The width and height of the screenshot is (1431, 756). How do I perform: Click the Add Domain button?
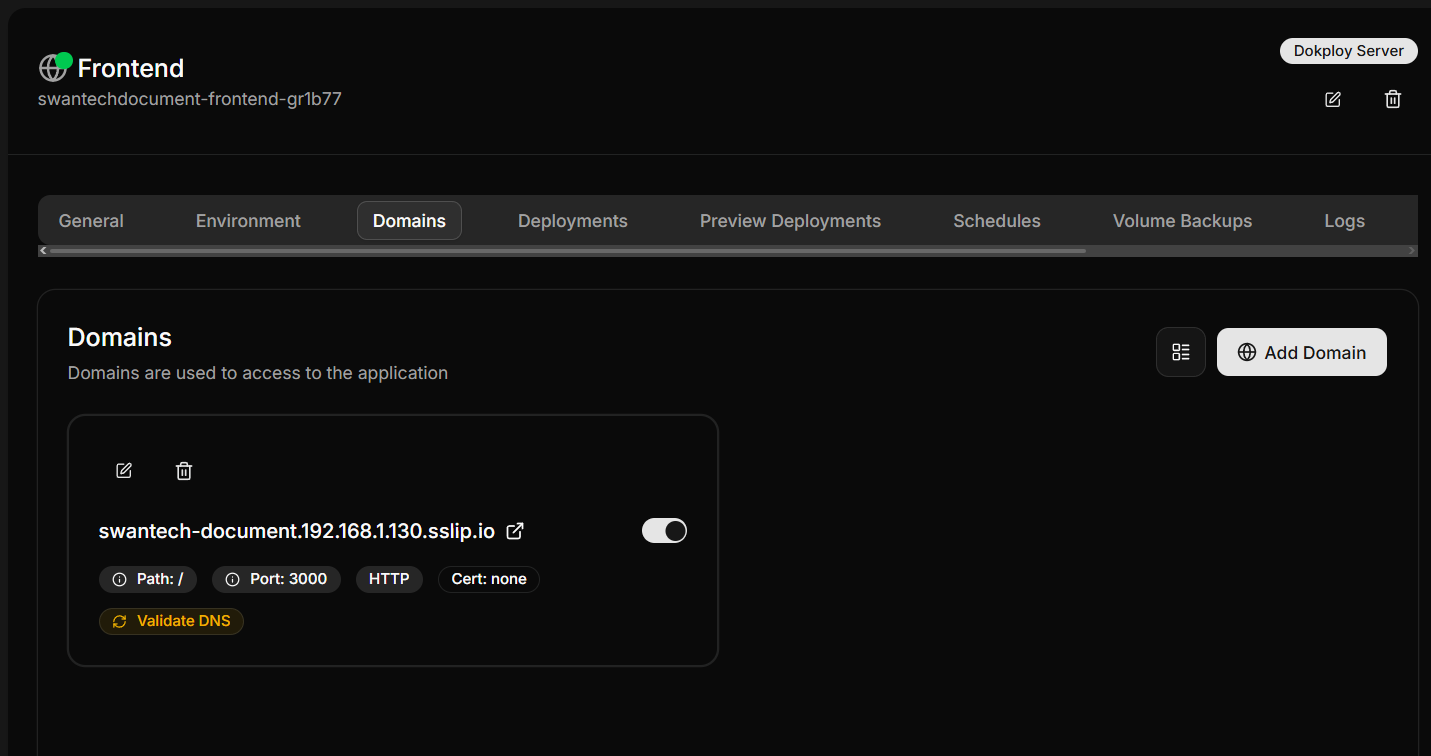point(1302,352)
